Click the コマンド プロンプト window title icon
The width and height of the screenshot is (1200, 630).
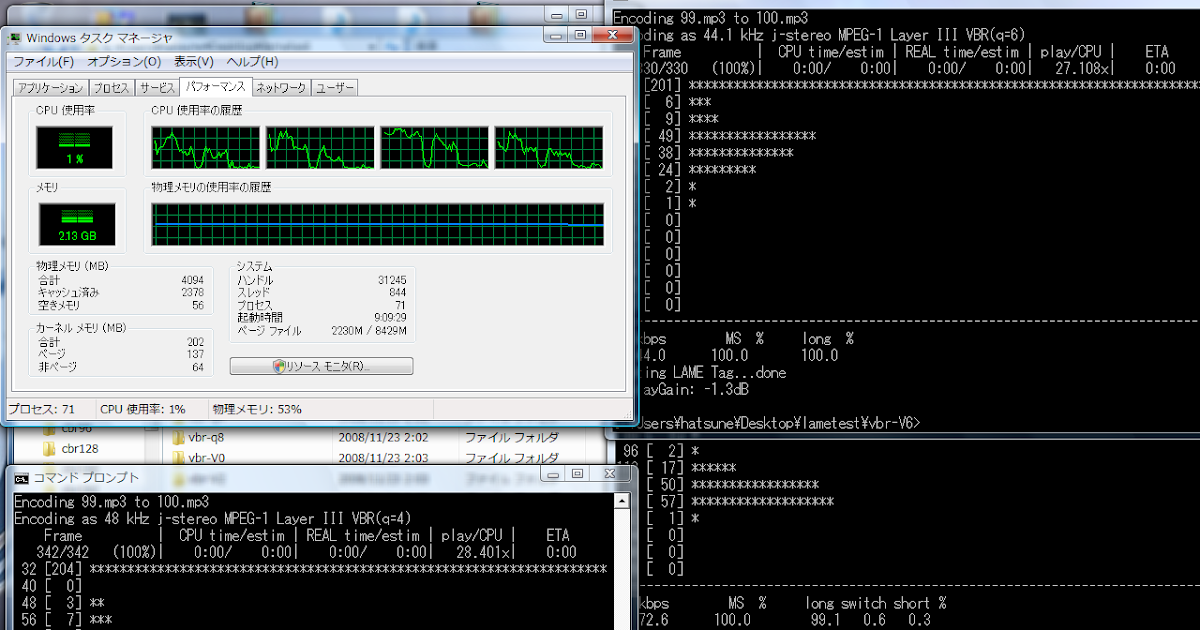(x=21, y=477)
